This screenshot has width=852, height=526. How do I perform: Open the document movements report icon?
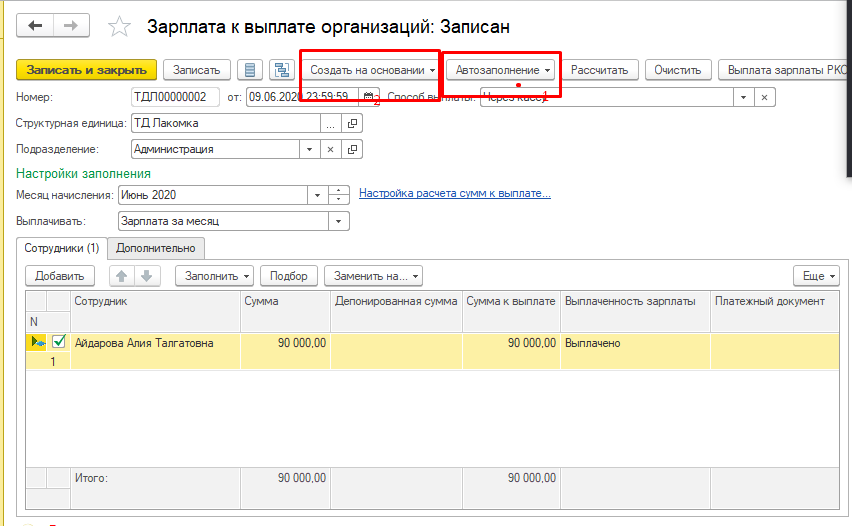pyautogui.click(x=250, y=70)
